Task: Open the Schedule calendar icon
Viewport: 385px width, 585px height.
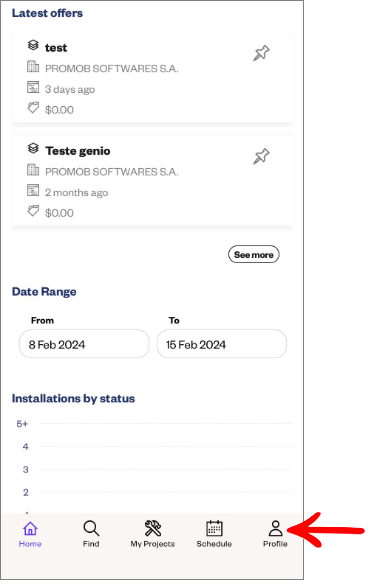Action: (x=214, y=528)
